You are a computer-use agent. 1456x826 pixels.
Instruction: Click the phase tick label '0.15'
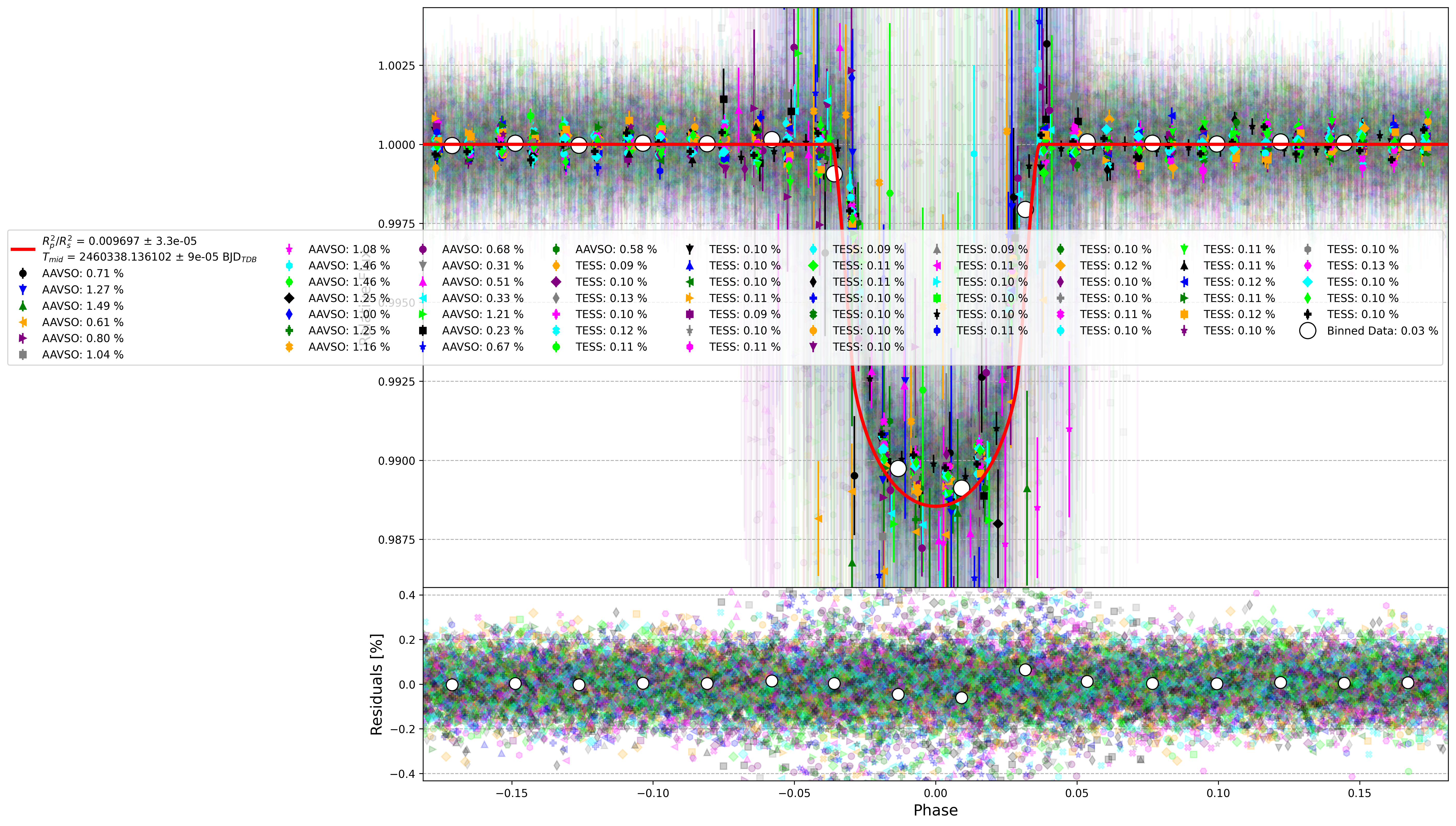(x=1359, y=793)
